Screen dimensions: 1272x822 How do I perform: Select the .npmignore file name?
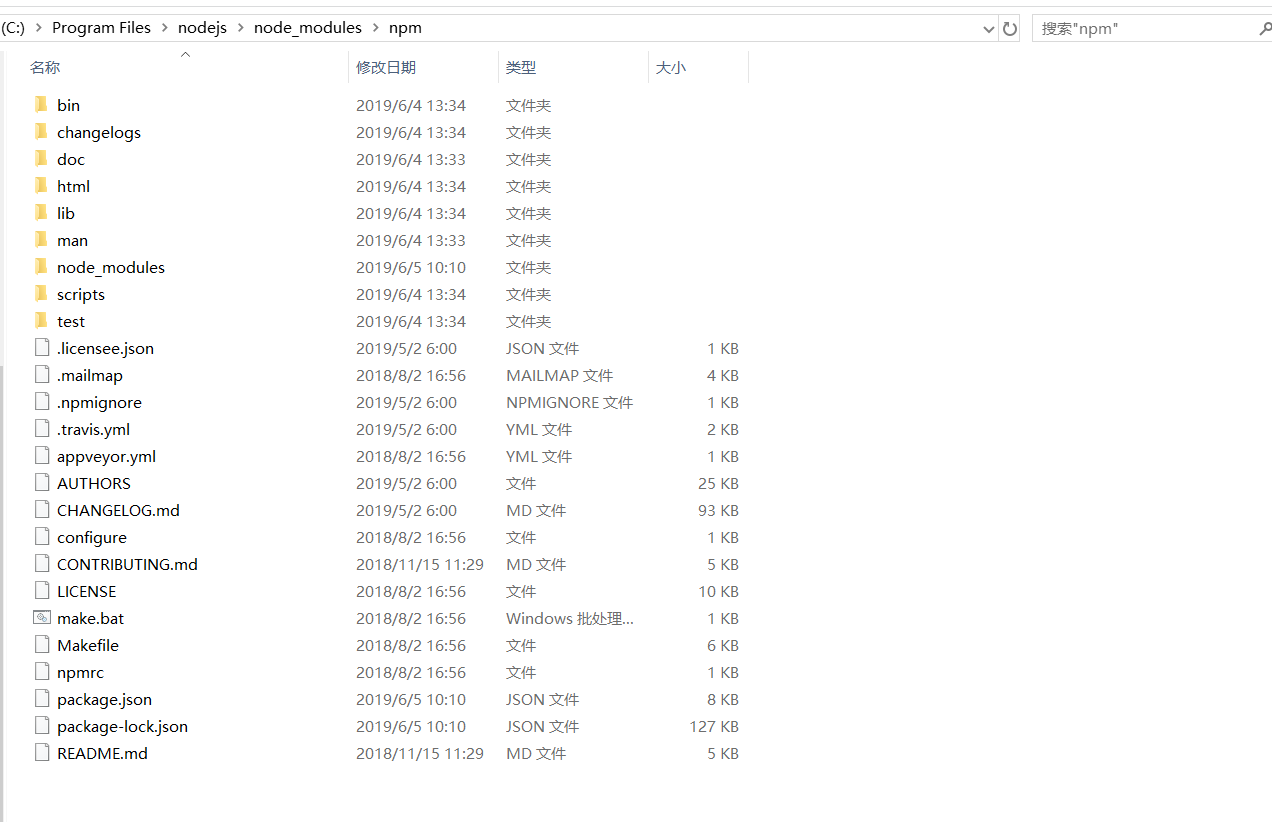[x=99, y=402]
